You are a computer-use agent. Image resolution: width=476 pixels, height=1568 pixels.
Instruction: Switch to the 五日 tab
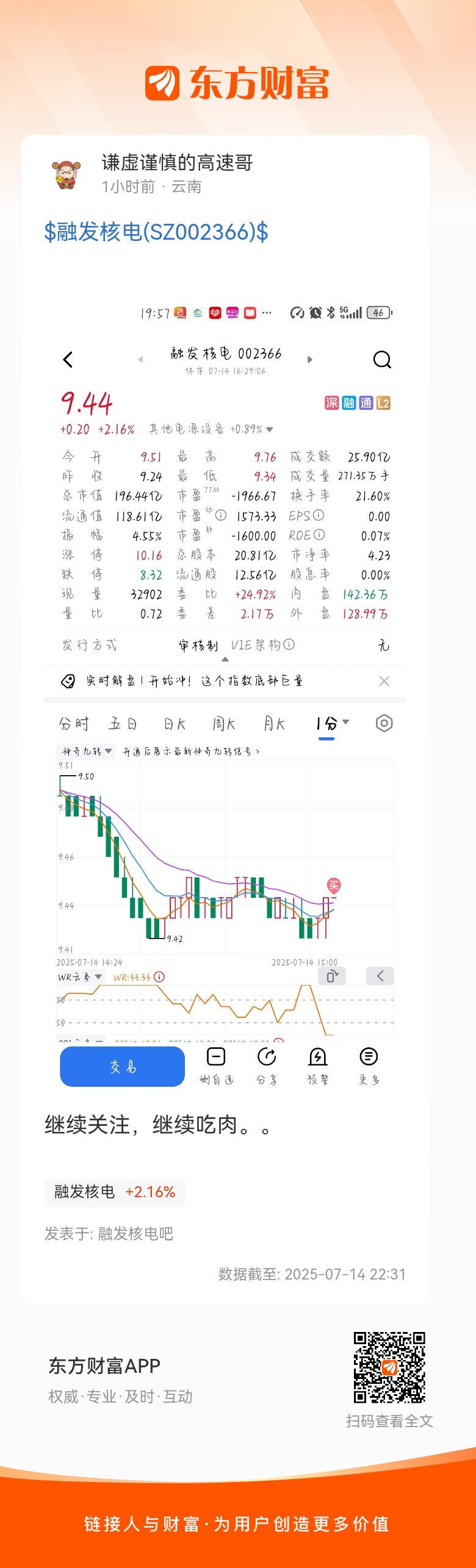pyautogui.click(x=123, y=724)
